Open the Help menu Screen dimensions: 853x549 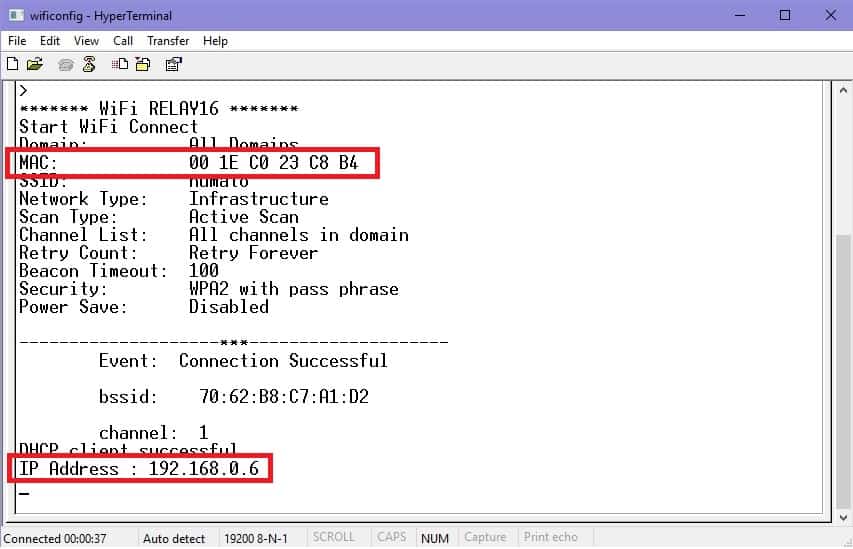coord(215,41)
